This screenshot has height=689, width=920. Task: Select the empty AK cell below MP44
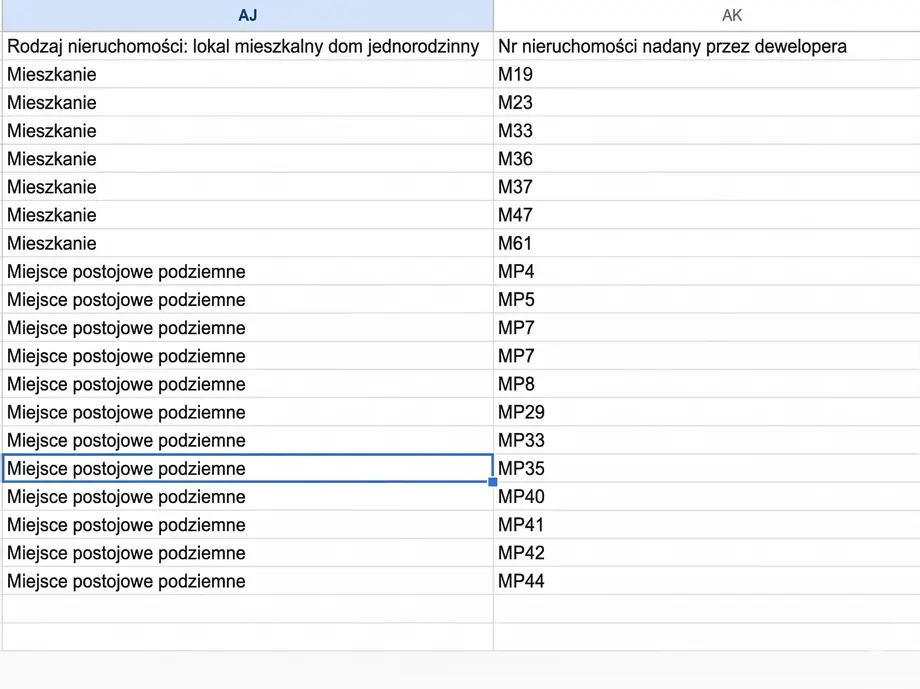pos(706,609)
